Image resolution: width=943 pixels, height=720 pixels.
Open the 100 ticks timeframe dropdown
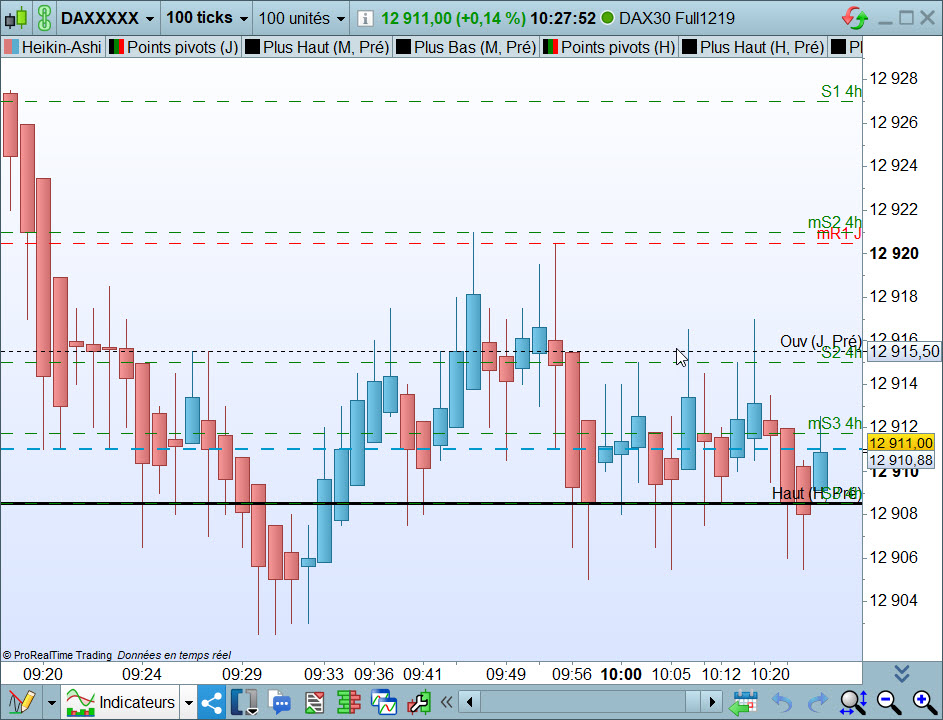[x=207, y=18]
